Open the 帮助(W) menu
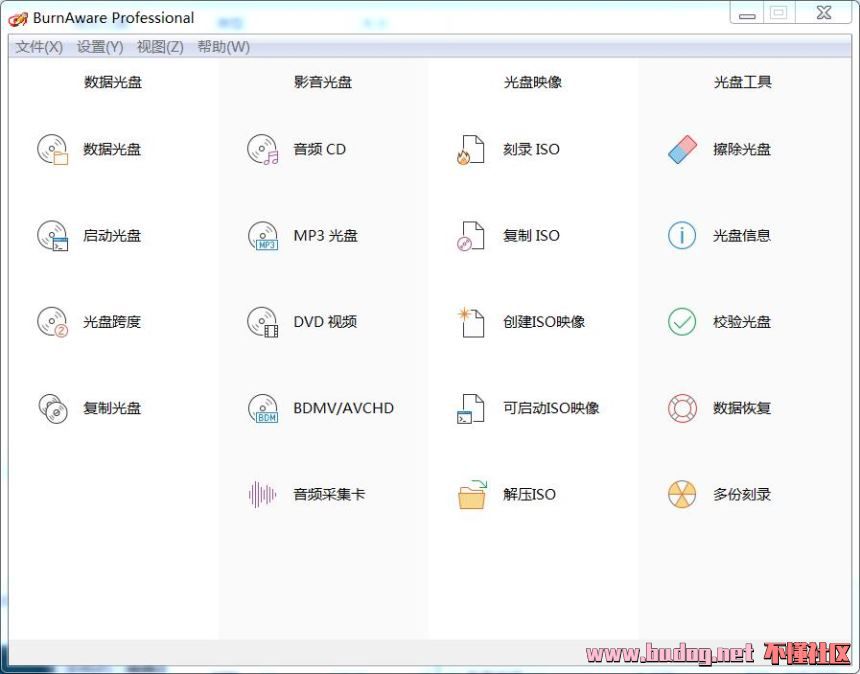The width and height of the screenshot is (860, 674). coord(223,47)
